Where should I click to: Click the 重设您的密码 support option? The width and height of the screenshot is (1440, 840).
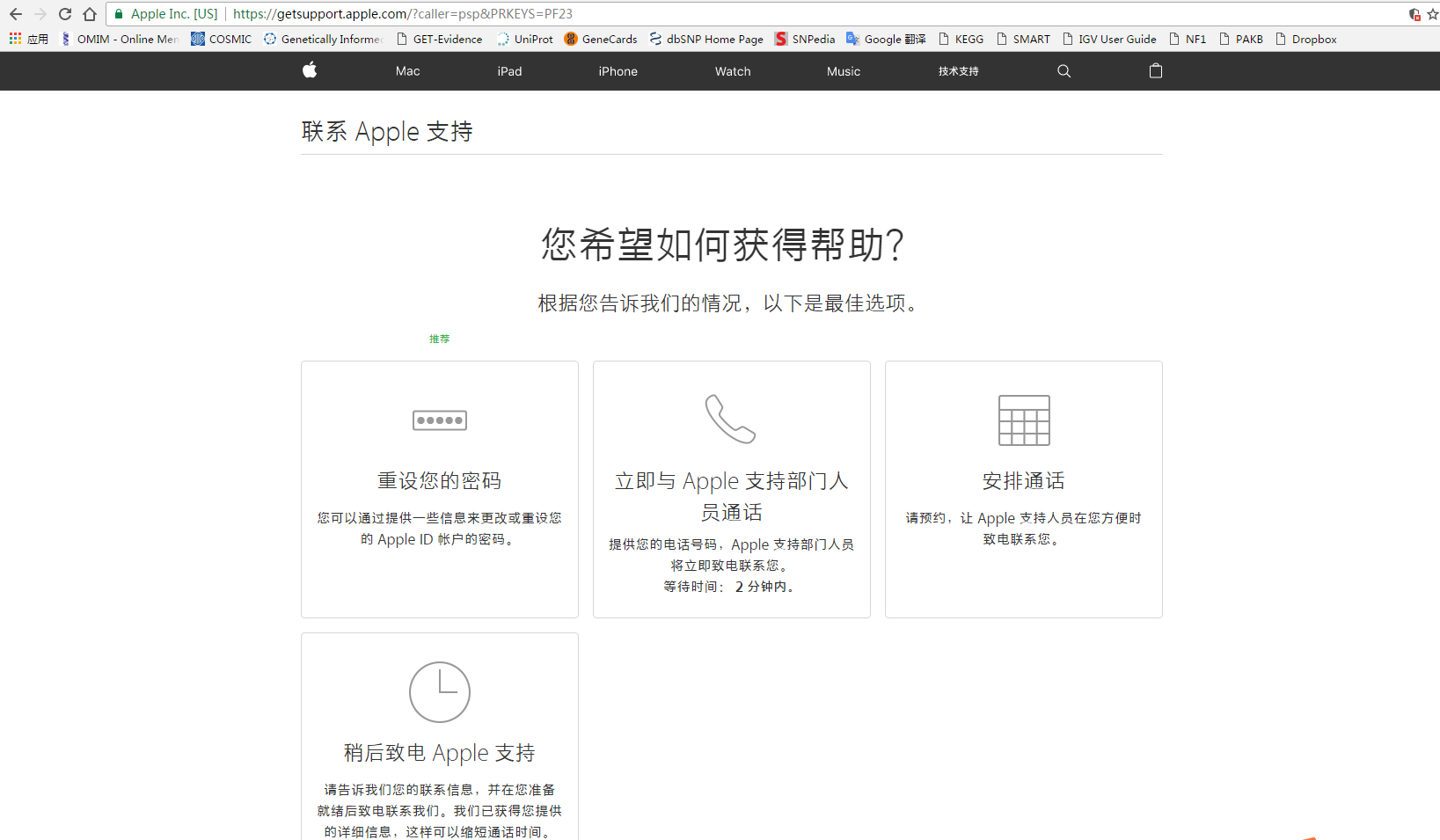[x=439, y=480]
